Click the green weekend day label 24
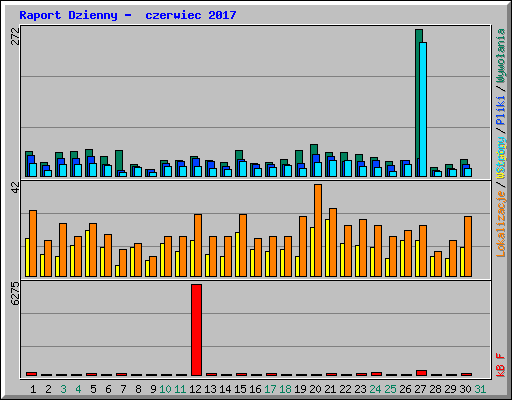This screenshot has height=400, width=512. [375, 389]
